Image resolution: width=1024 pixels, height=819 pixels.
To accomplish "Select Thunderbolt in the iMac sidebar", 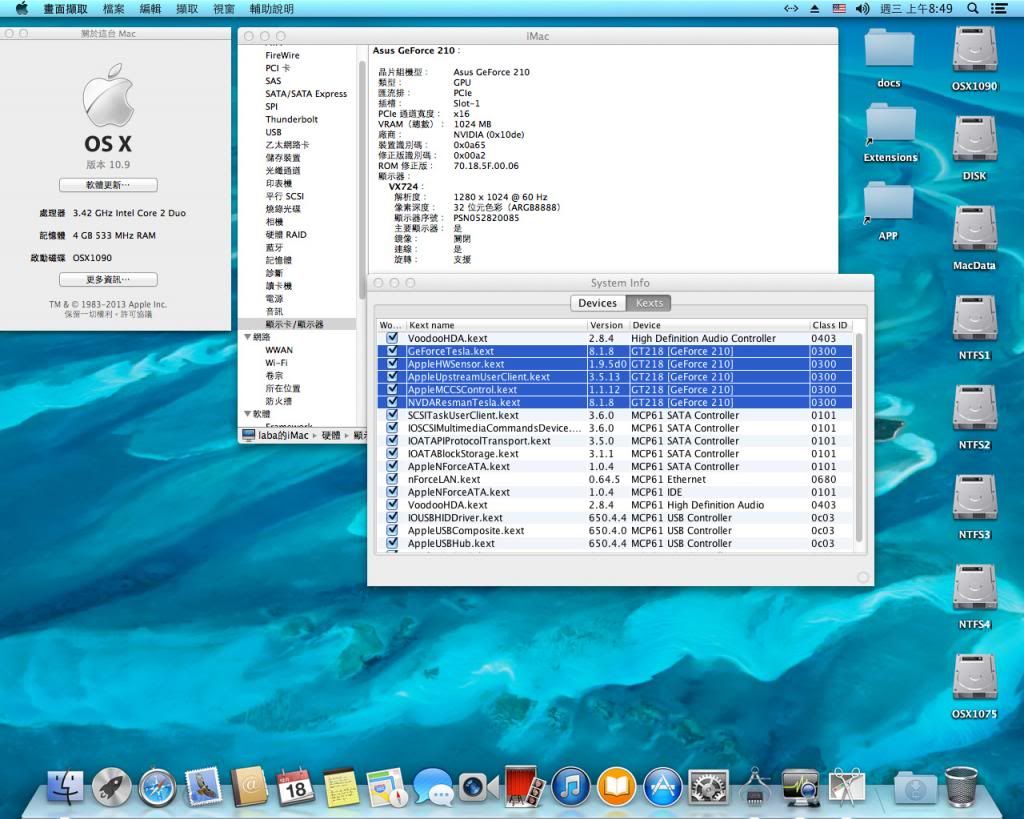I will (291, 120).
